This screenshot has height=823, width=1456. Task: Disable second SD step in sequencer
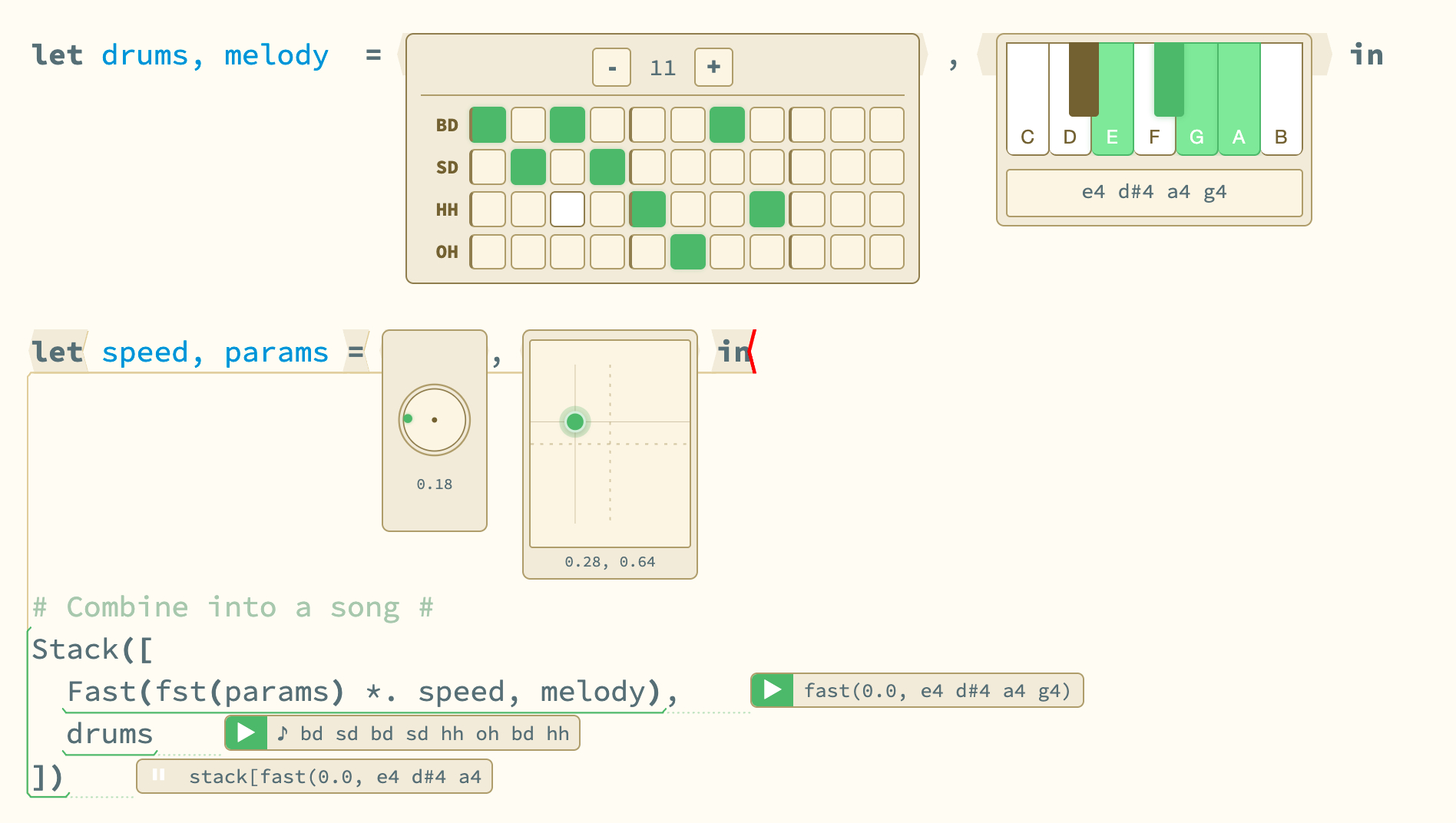pyautogui.click(x=528, y=167)
